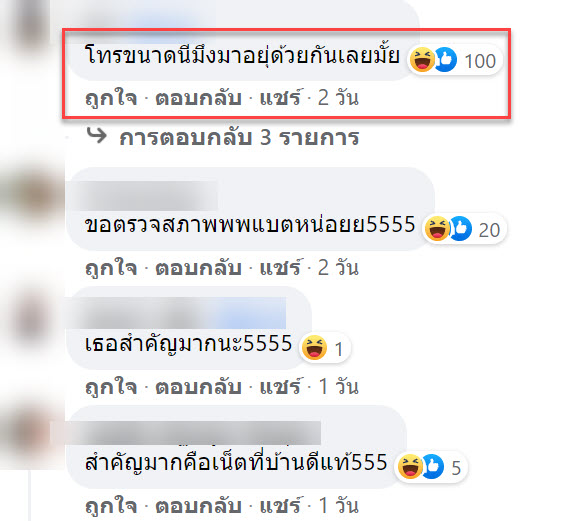Click the laughing emoji on the 100-reaction comment
This screenshot has height=521, width=566.
422,59
